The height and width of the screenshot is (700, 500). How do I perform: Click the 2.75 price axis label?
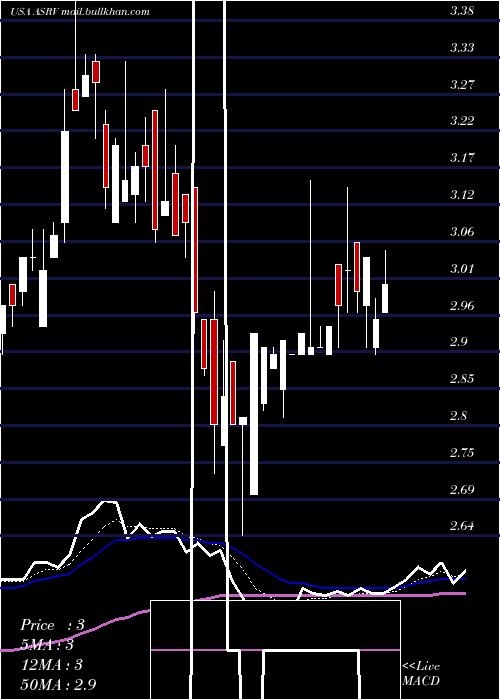pyautogui.click(x=462, y=453)
